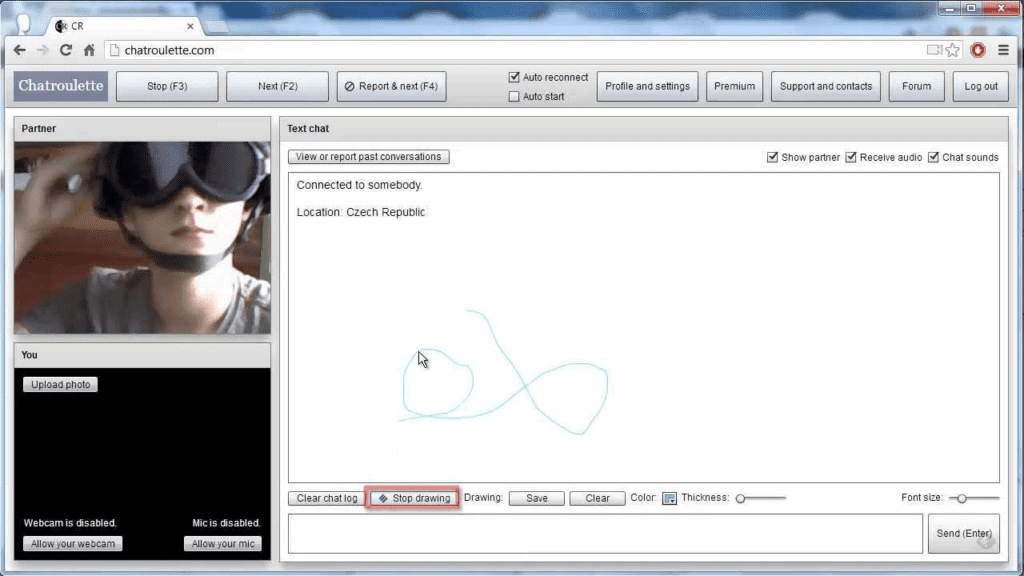Open the Chrome menu icon
This screenshot has width=1024, height=576.
pyautogui.click(x=1003, y=50)
